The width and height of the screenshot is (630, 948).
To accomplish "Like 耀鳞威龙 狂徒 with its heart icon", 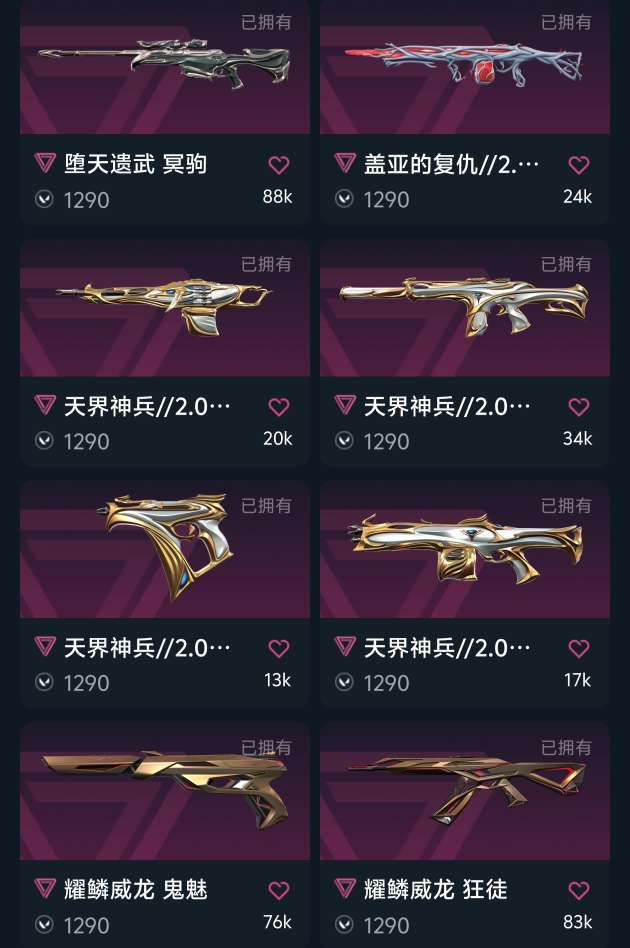I will (579, 891).
